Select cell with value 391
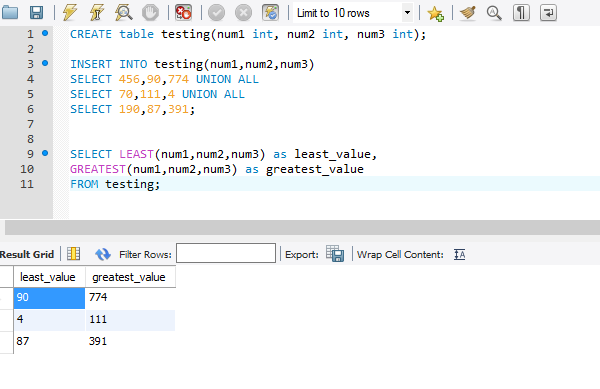Image resolution: width=600 pixels, height=389 pixels. [130, 341]
